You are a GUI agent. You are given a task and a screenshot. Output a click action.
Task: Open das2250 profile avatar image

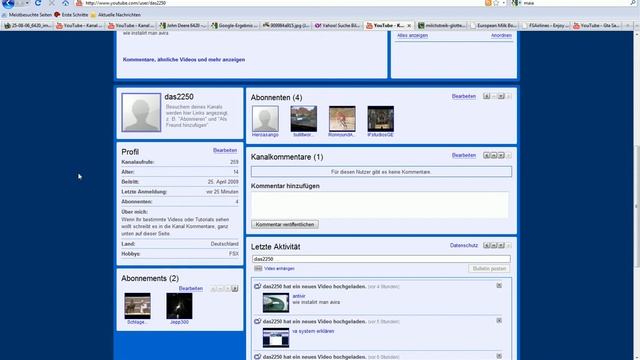click(x=141, y=112)
